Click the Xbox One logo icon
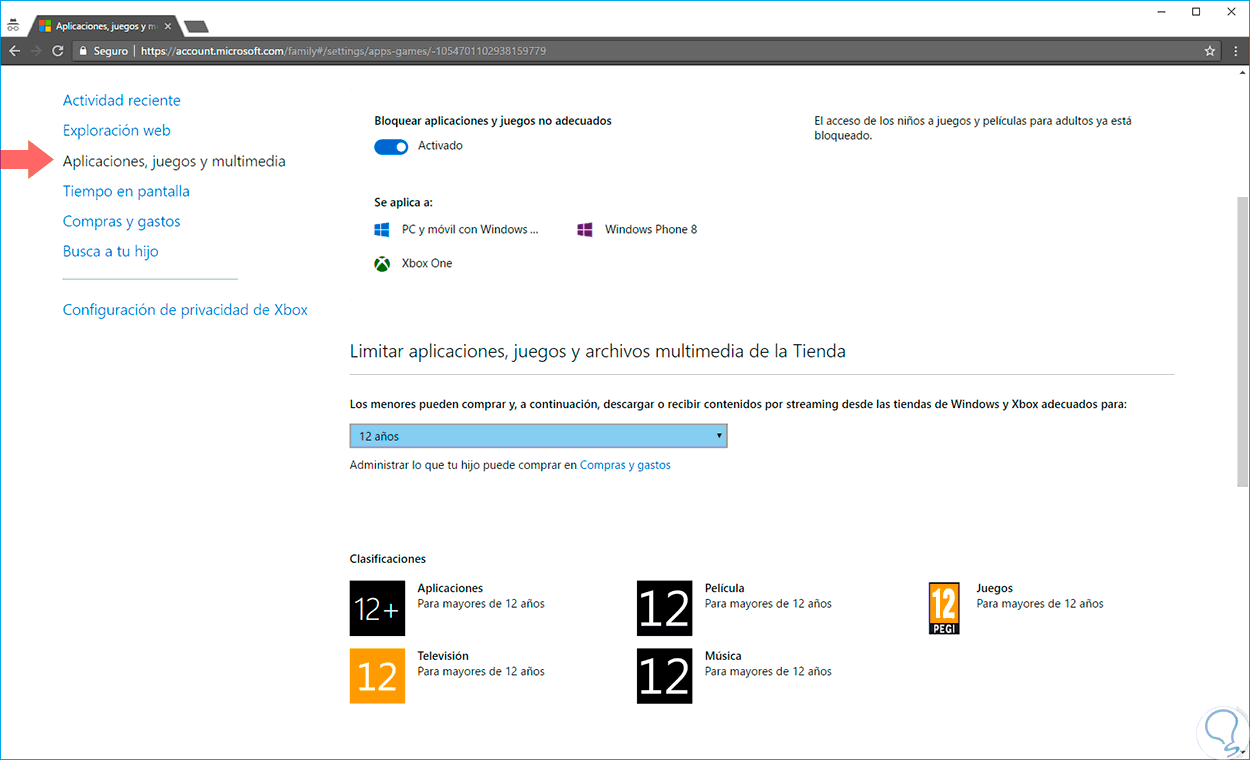The height and width of the screenshot is (760, 1250). tap(382, 264)
